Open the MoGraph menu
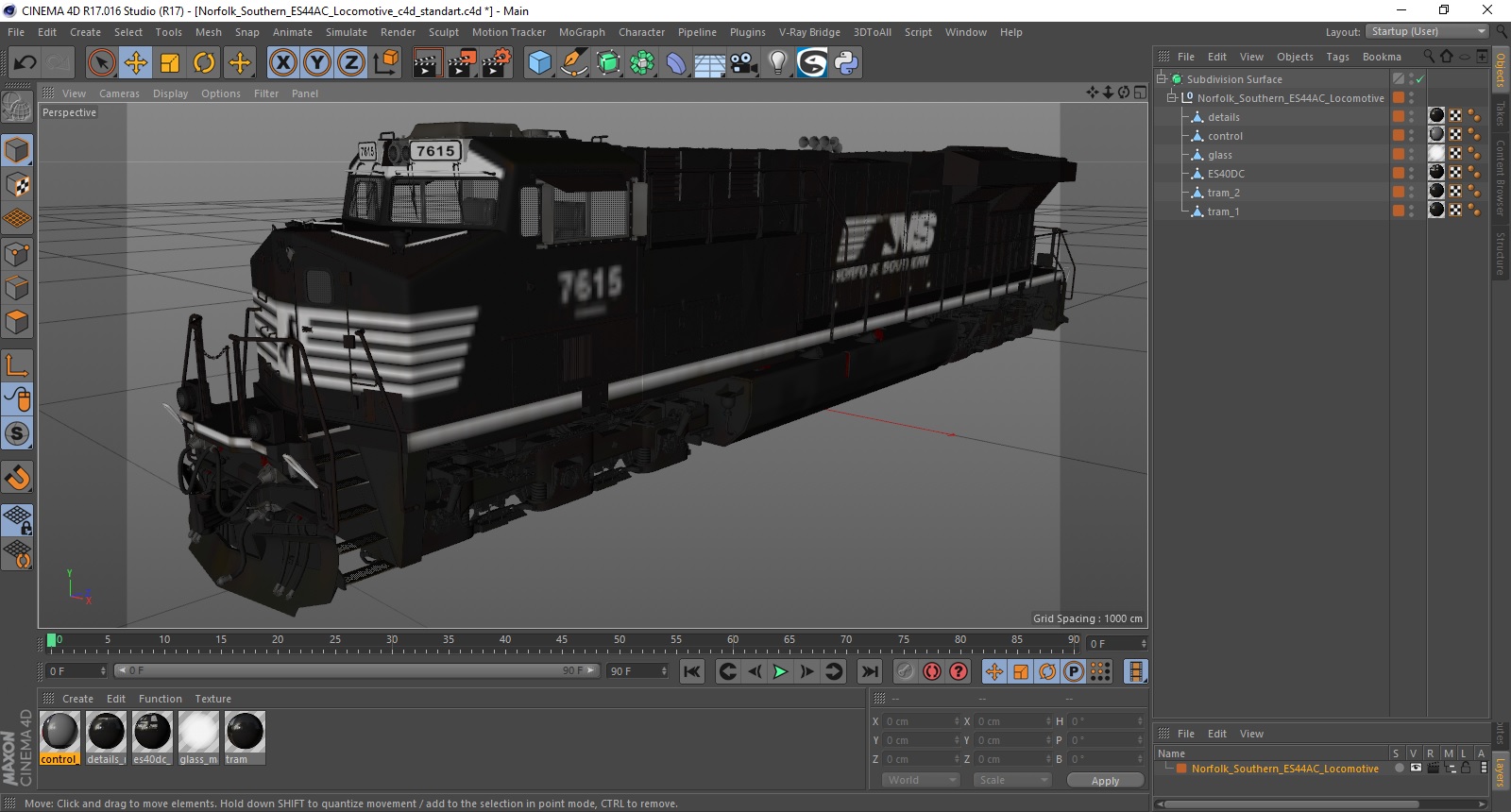 582,32
